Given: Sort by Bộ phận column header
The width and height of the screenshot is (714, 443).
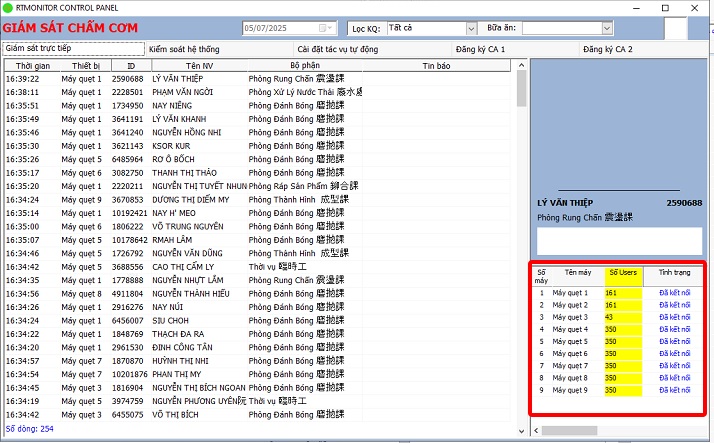Looking at the screenshot, I should coord(305,66).
